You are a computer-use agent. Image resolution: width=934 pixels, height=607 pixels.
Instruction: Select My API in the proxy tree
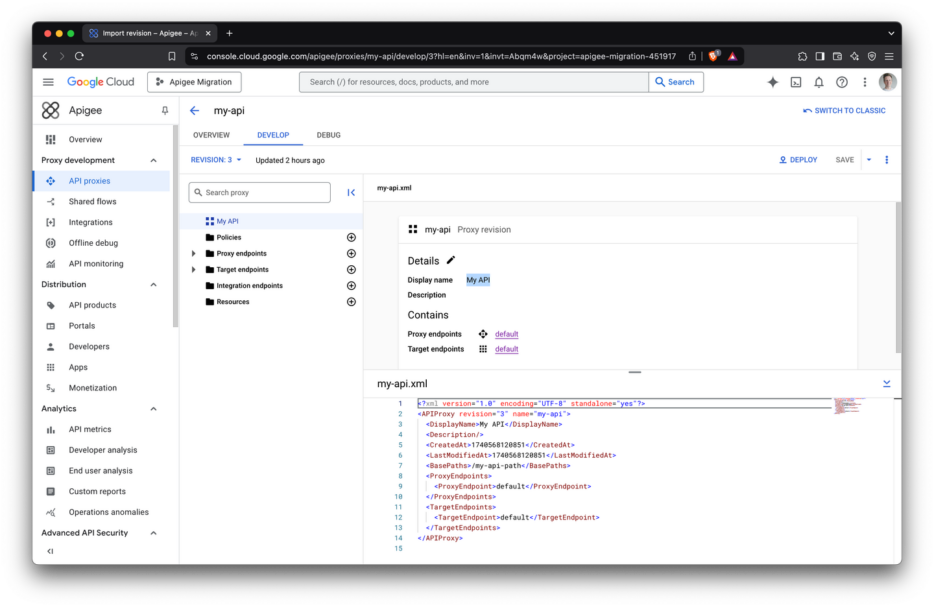227,221
